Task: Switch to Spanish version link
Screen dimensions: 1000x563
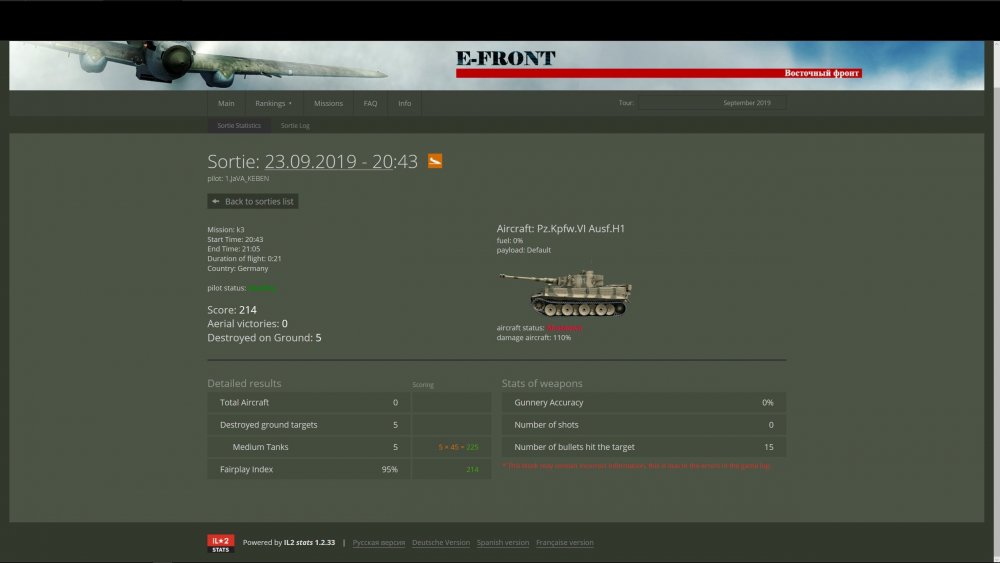Action: coord(503,543)
